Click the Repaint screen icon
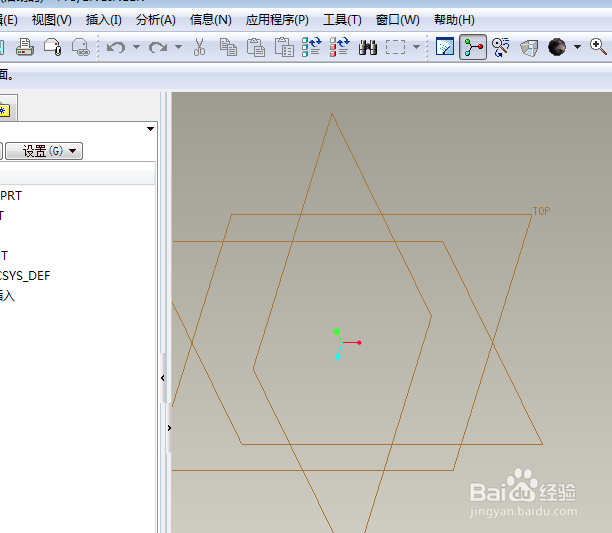612x533 pixels. [445, 47]
